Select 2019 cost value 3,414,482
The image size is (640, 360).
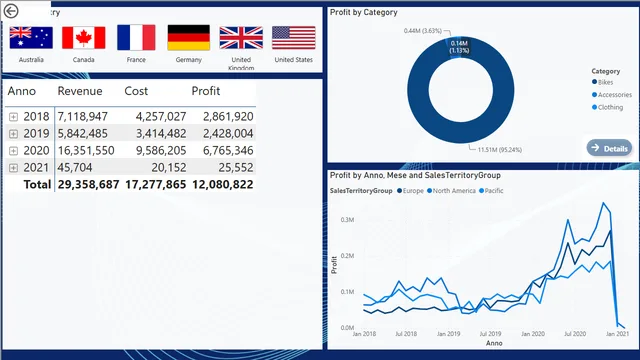pyautogui.click(x=161, y=133)
